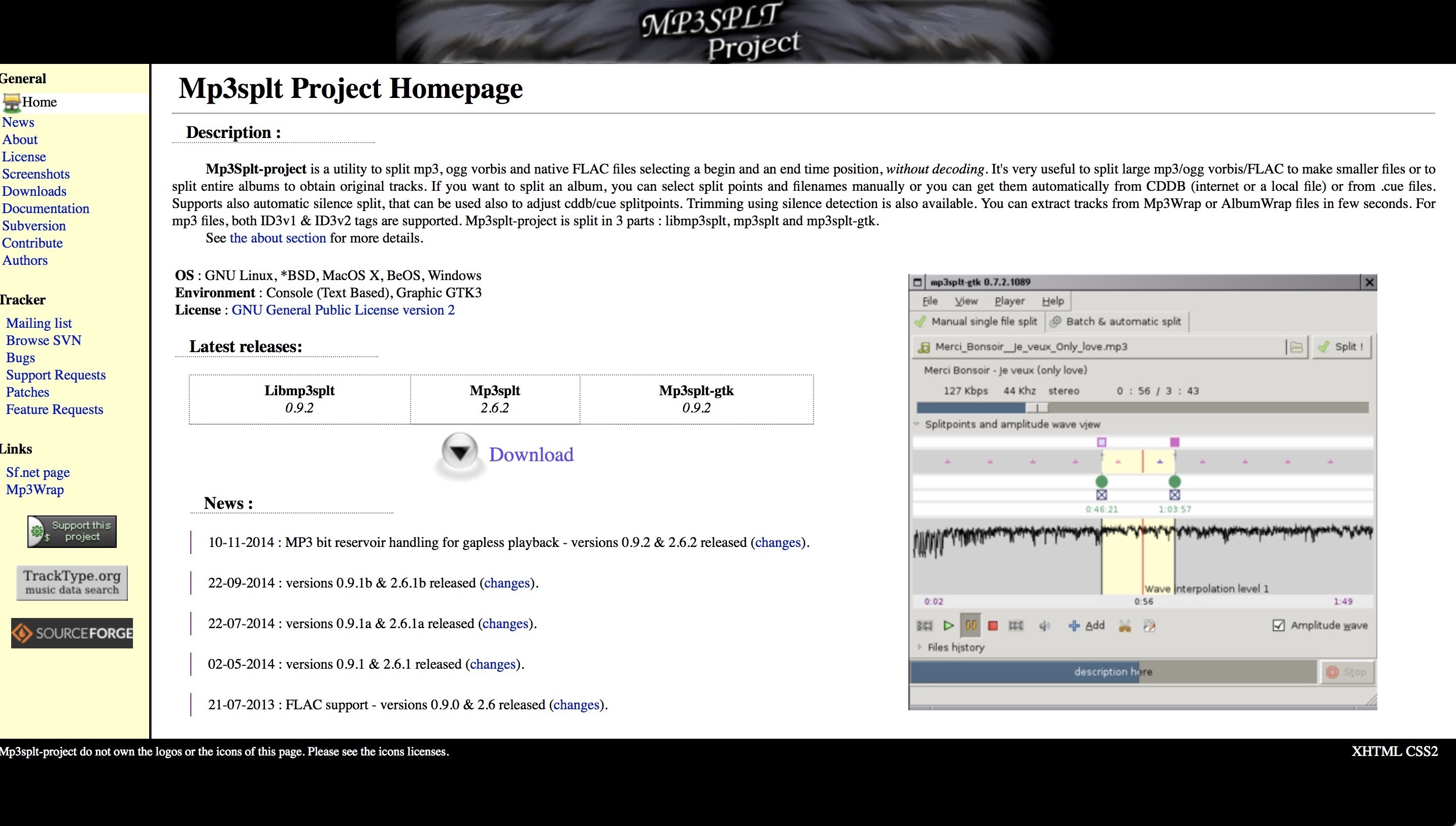This screenshot has width=1456, height=826.
Task: Click green splitpoint marker at 1:03:57
Action: point(1174,481)
